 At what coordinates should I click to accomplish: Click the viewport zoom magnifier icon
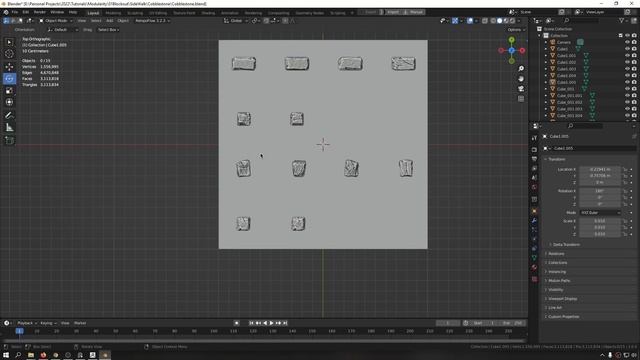pyautogui.click(x=521, y=68)
